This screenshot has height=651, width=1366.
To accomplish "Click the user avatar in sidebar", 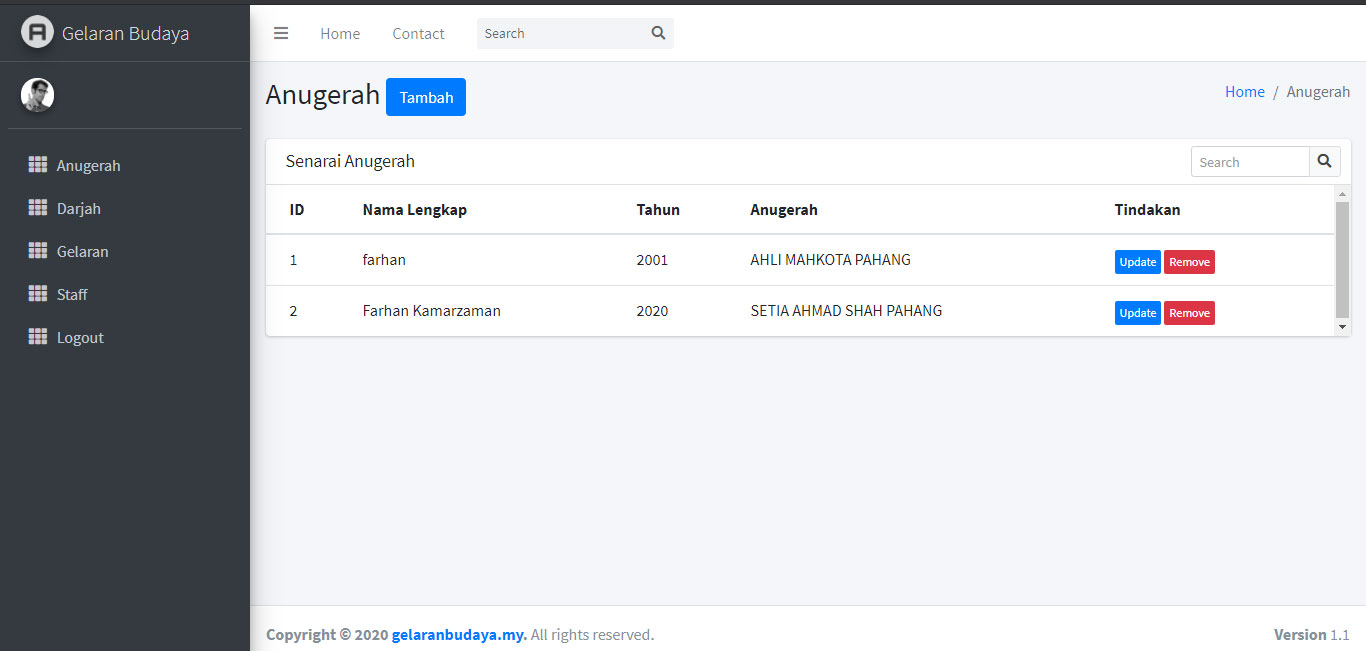I will pyautogui.click(x=37, y=95).
